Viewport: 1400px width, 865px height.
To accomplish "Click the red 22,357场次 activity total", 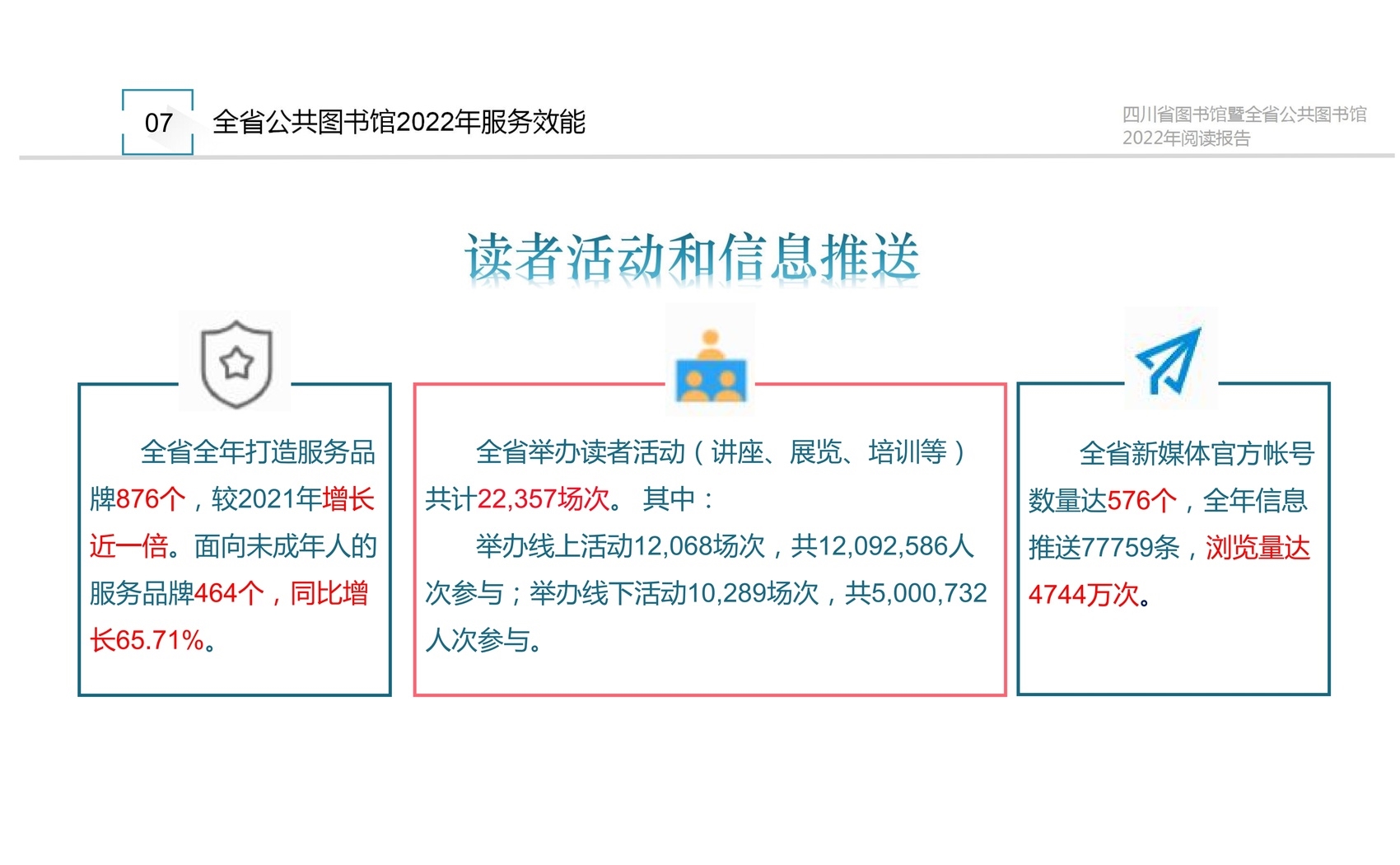I will tap(544, 499).
